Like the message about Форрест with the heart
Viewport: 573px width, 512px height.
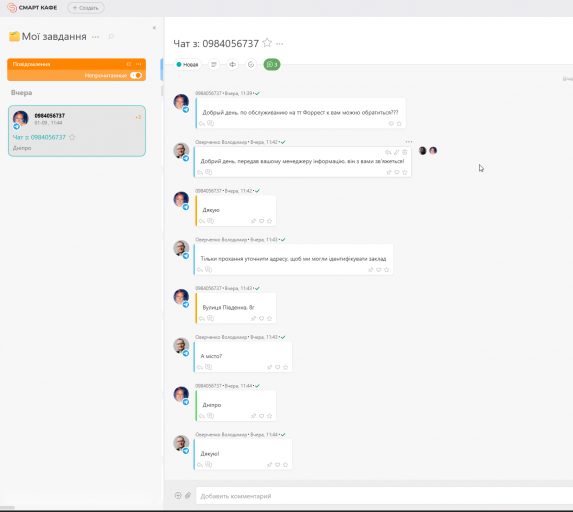point(391,124)
